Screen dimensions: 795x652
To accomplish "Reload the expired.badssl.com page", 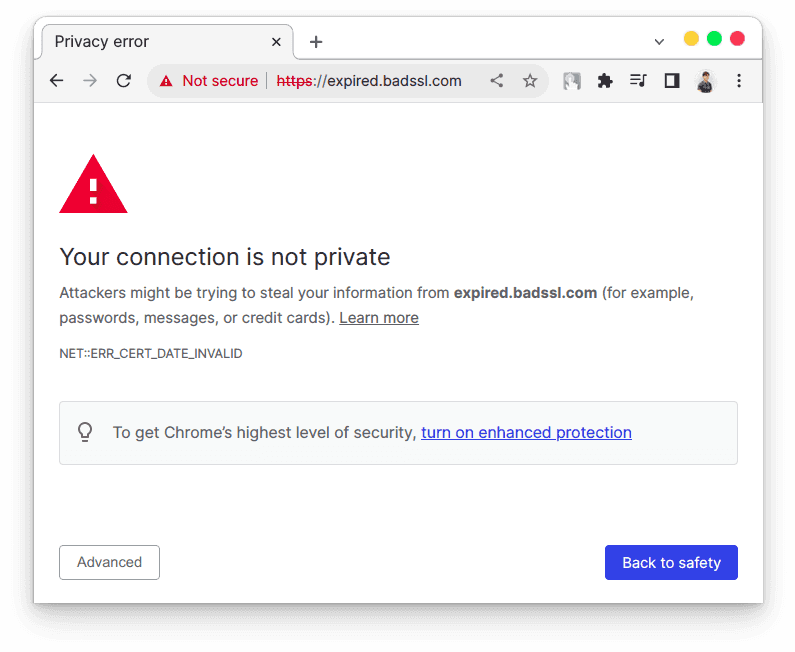I will (124, 81).
